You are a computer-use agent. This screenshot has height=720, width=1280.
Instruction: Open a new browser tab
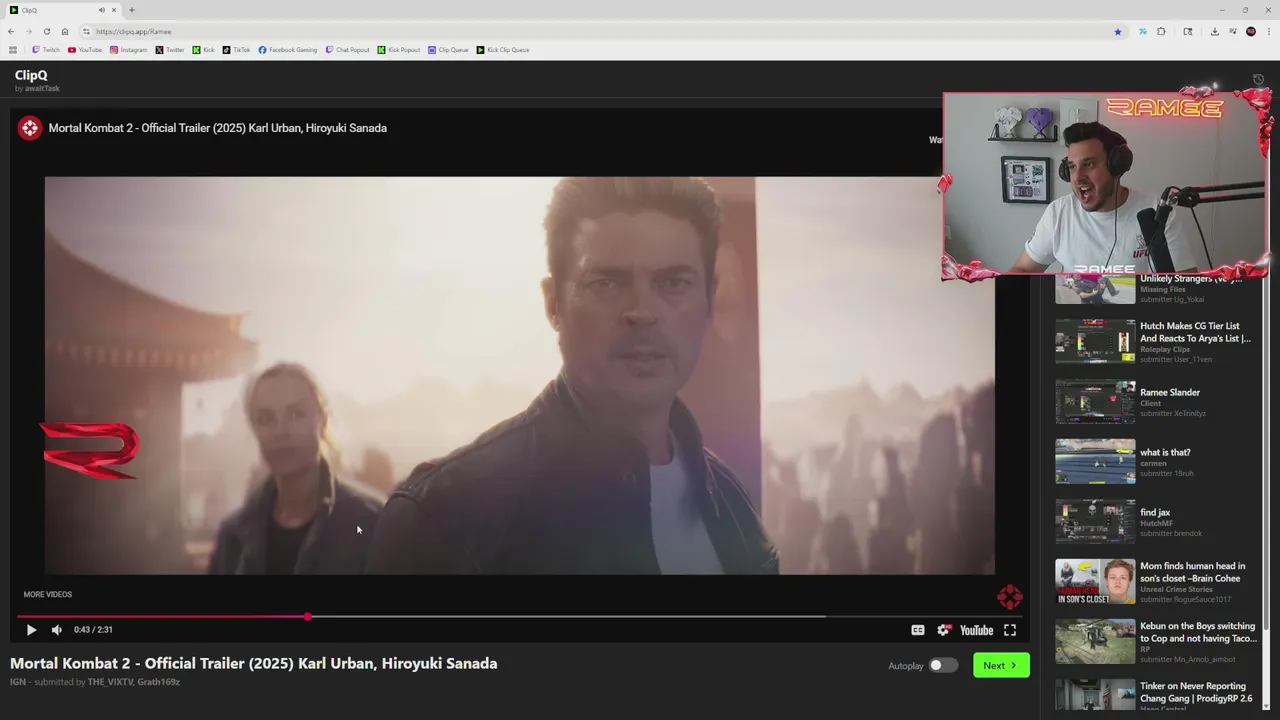click(x=132, y=10)
